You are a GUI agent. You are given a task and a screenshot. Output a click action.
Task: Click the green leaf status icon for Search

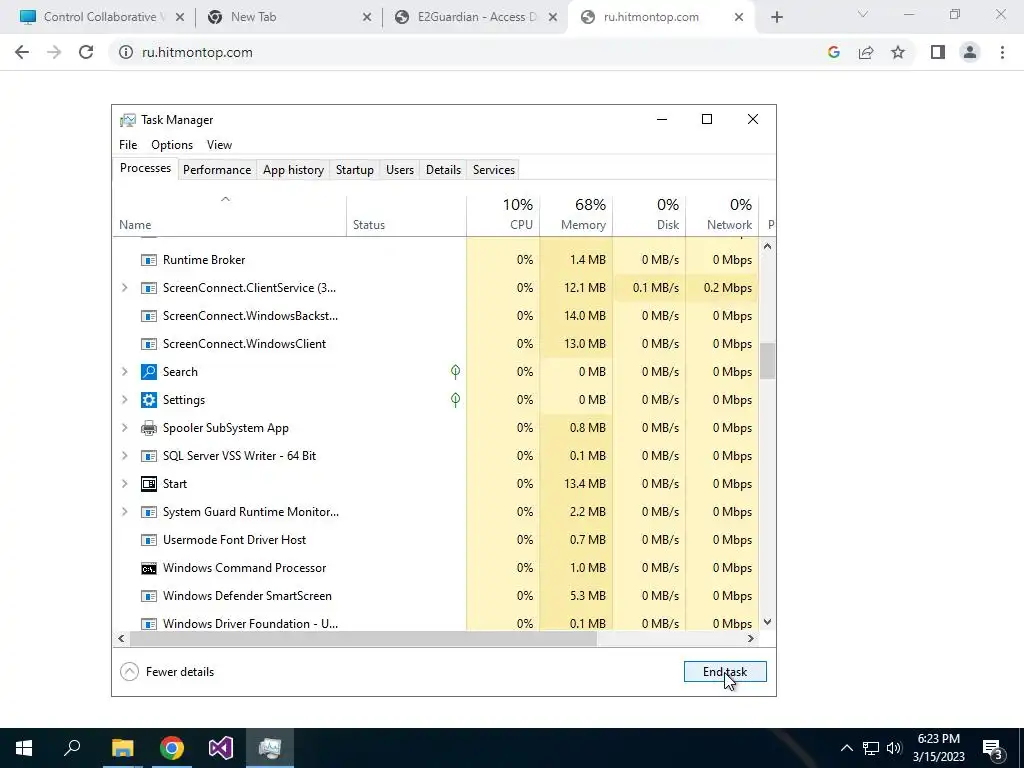(x=455, y=372)
